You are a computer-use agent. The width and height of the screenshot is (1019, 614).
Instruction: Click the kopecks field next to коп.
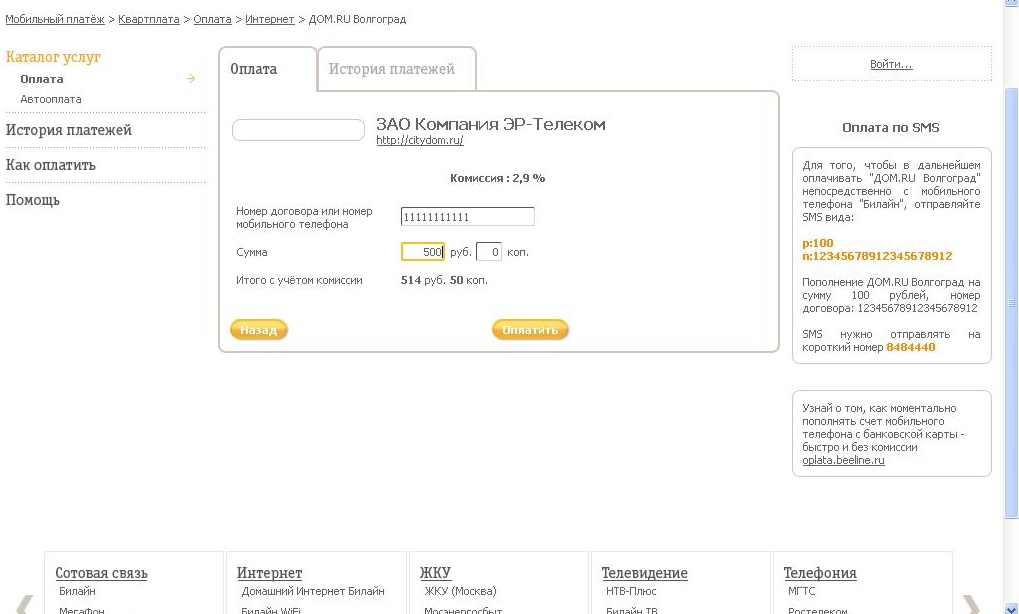(x=488, y=252)
